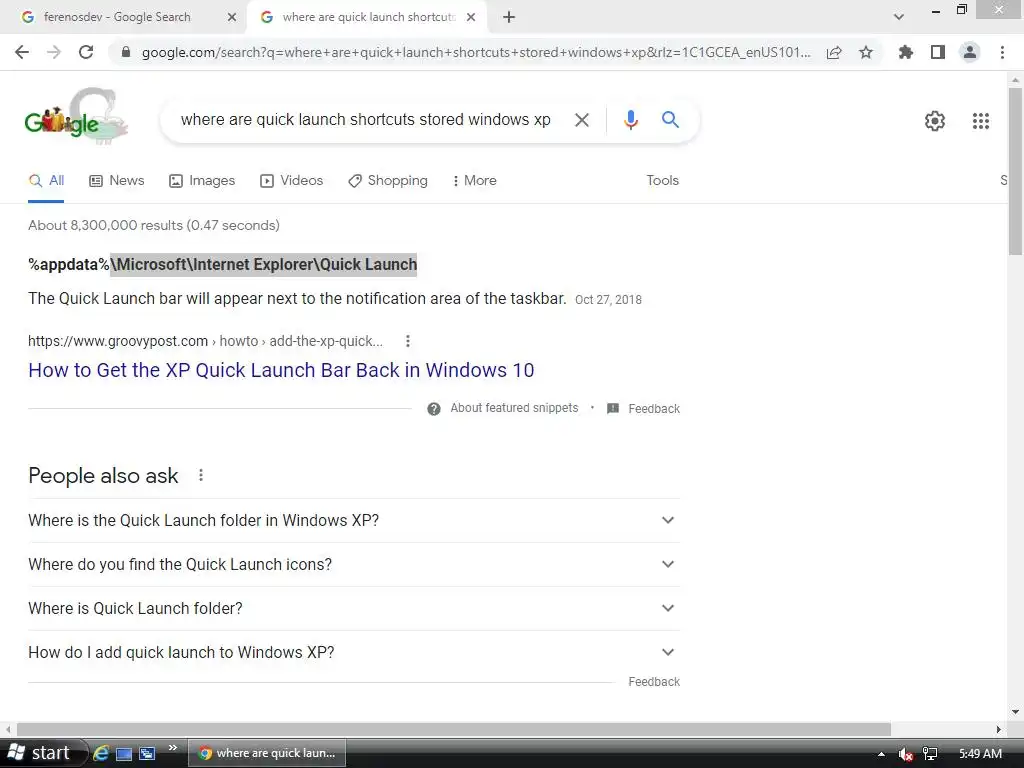Image resolution: width=1024 pixels, height=768 pixels.
Task: Click the highlighted Quick Launch path text
Action: point(263,264)
